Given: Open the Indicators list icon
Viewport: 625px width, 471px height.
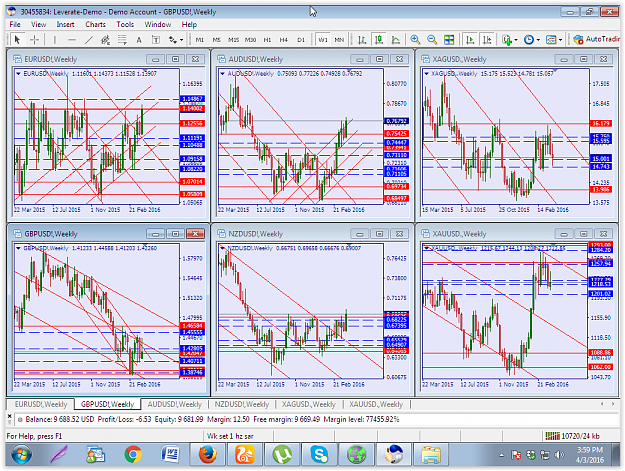Looking at the screenshot, I should click(507, 39).
